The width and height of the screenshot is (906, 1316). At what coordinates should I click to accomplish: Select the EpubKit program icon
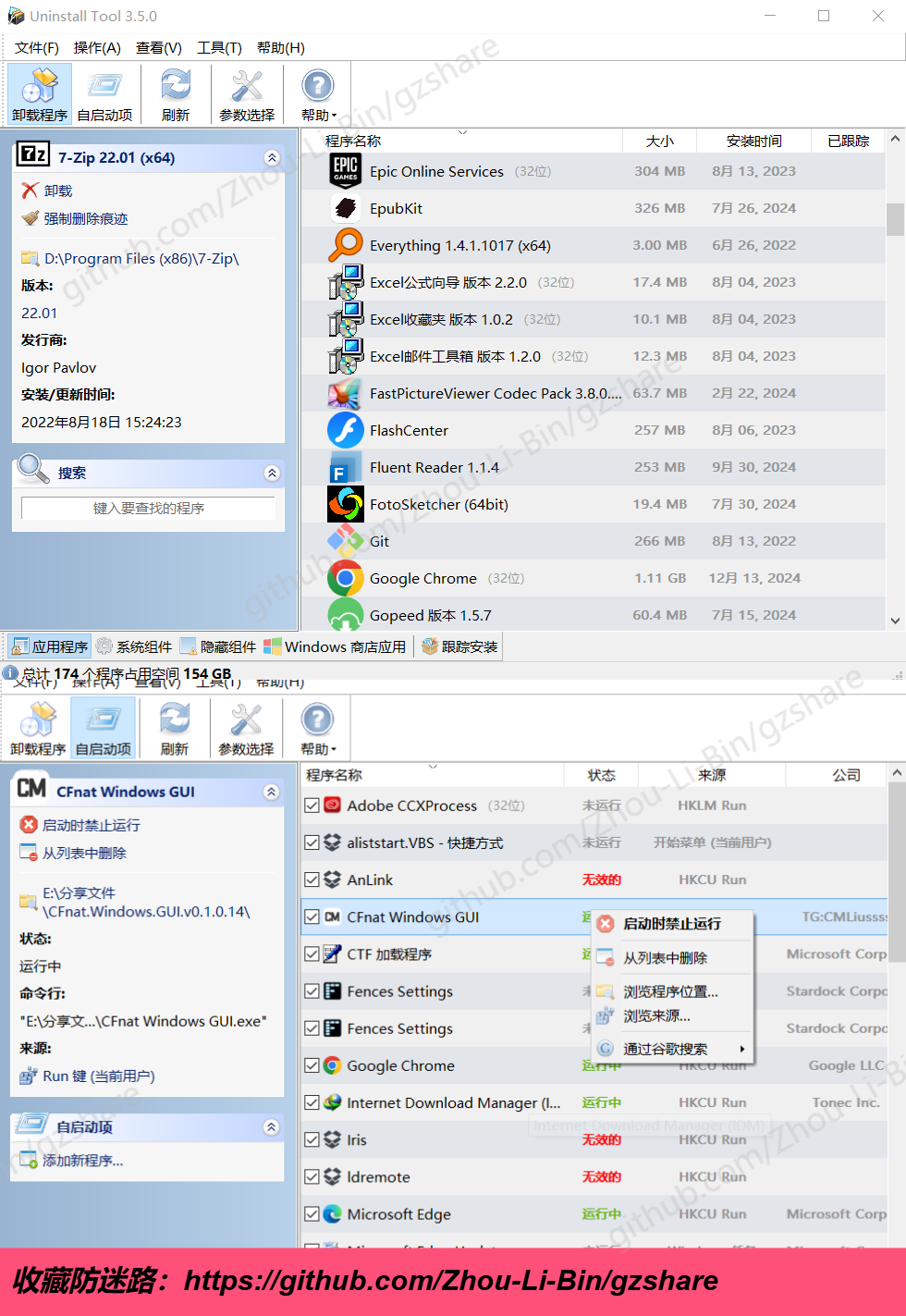coord(346,208)
